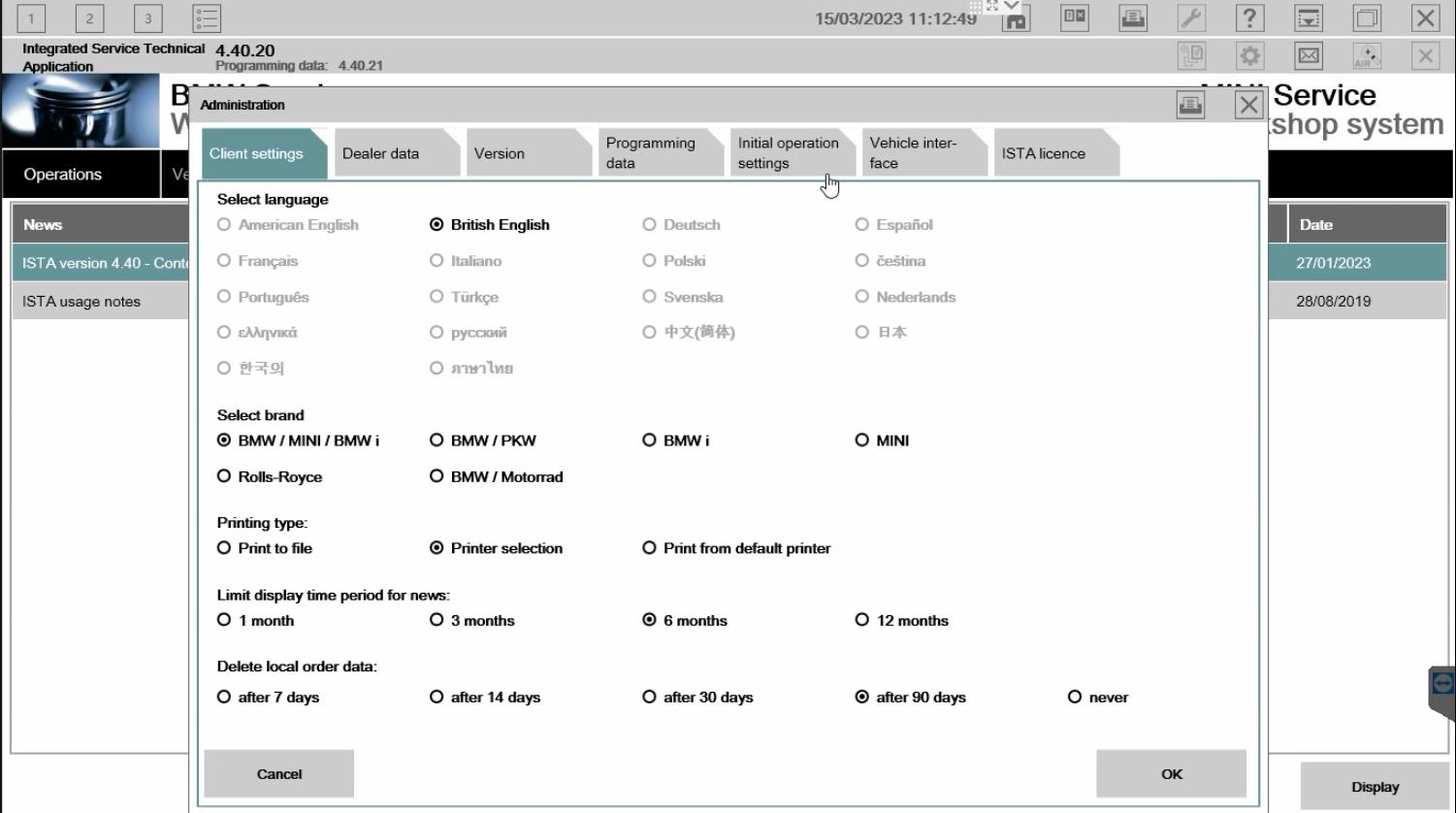1456x813 pixels.
Task: Close the Administration dialog with its X
Action: [x=1249, y=105]
